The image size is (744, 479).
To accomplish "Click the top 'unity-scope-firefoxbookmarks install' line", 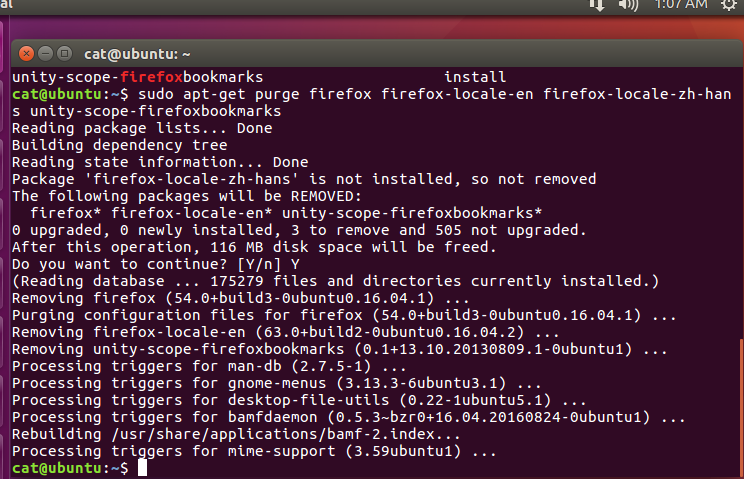I will (x=259, y=77).
